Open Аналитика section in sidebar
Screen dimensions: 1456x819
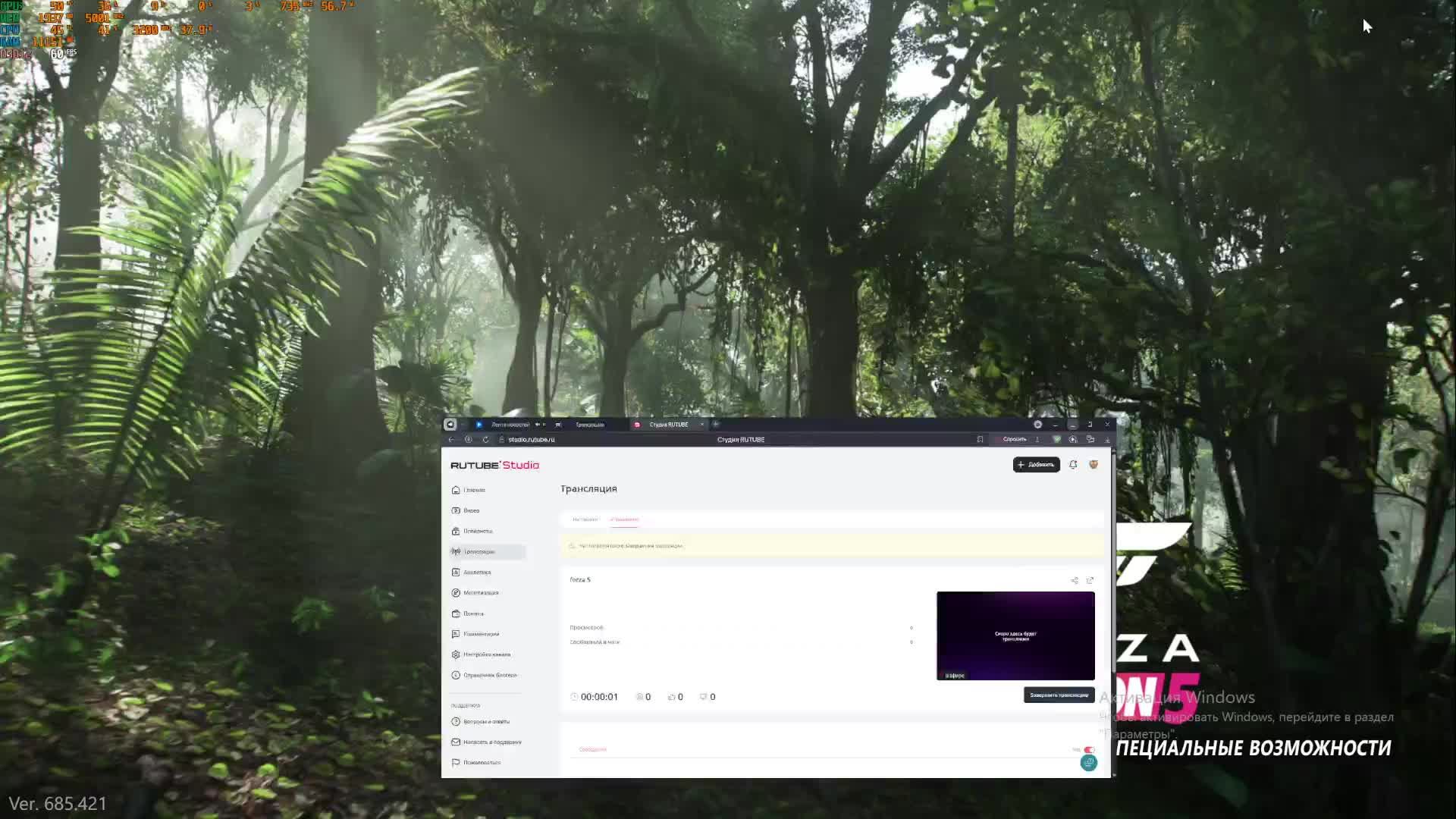tap(476, 572)
